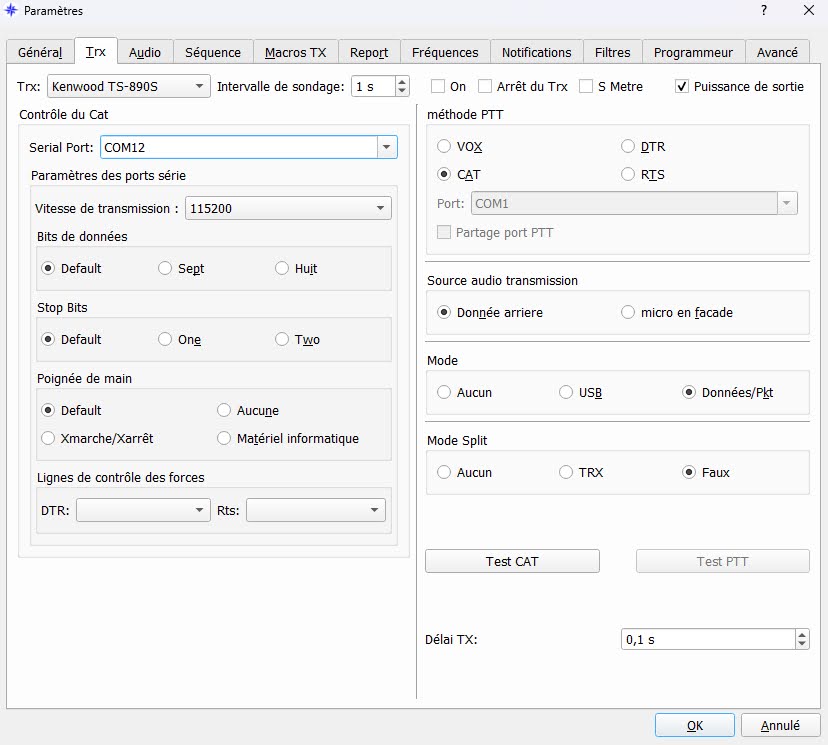Viewport: 828px width, 745px height.
Task: Select Xmarche/Xarrêt handshake
Action: (48, 438)
